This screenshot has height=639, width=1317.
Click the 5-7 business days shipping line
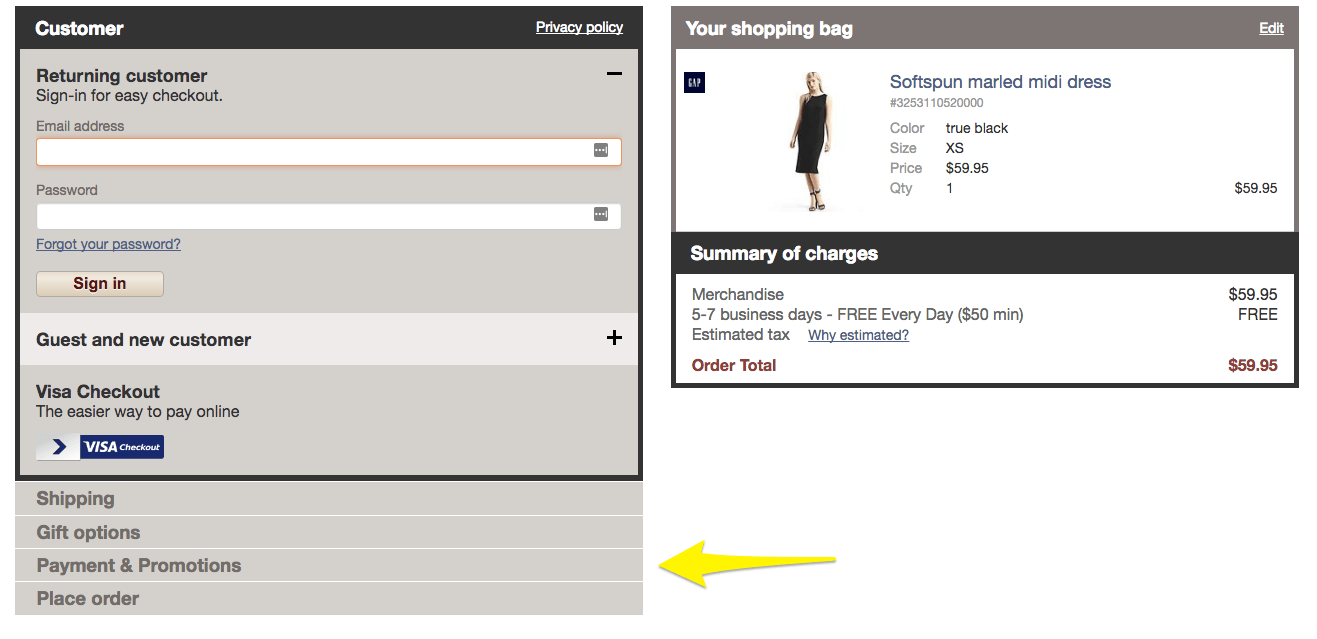tap(858, 314)
